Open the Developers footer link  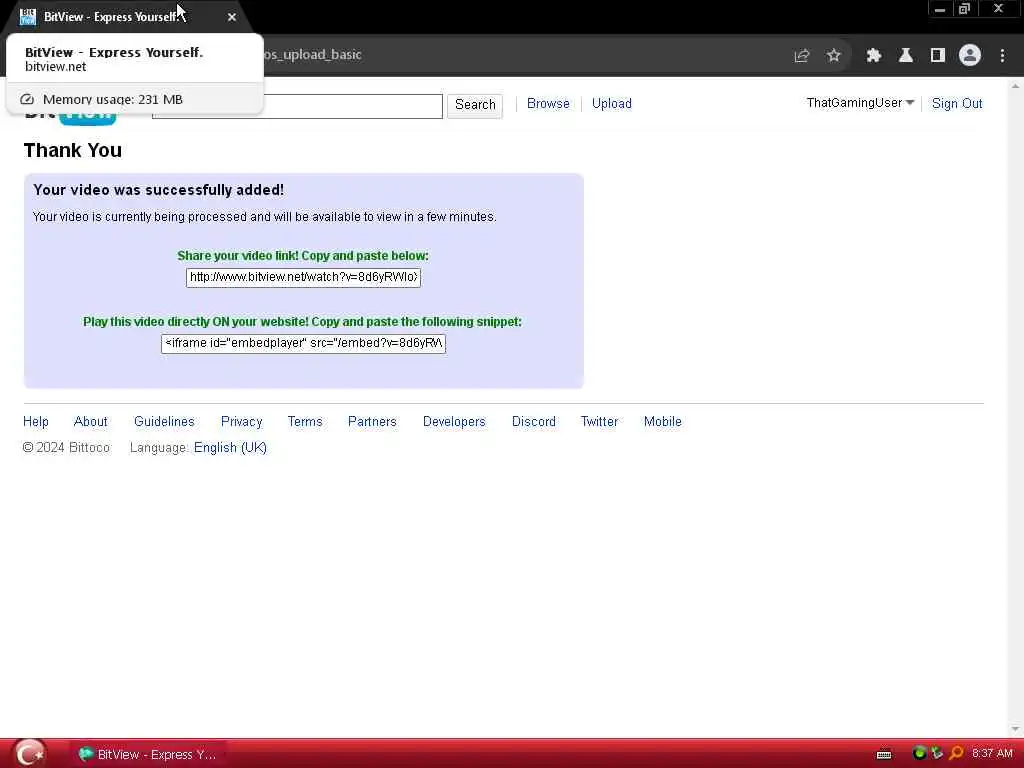coord(454,421)
